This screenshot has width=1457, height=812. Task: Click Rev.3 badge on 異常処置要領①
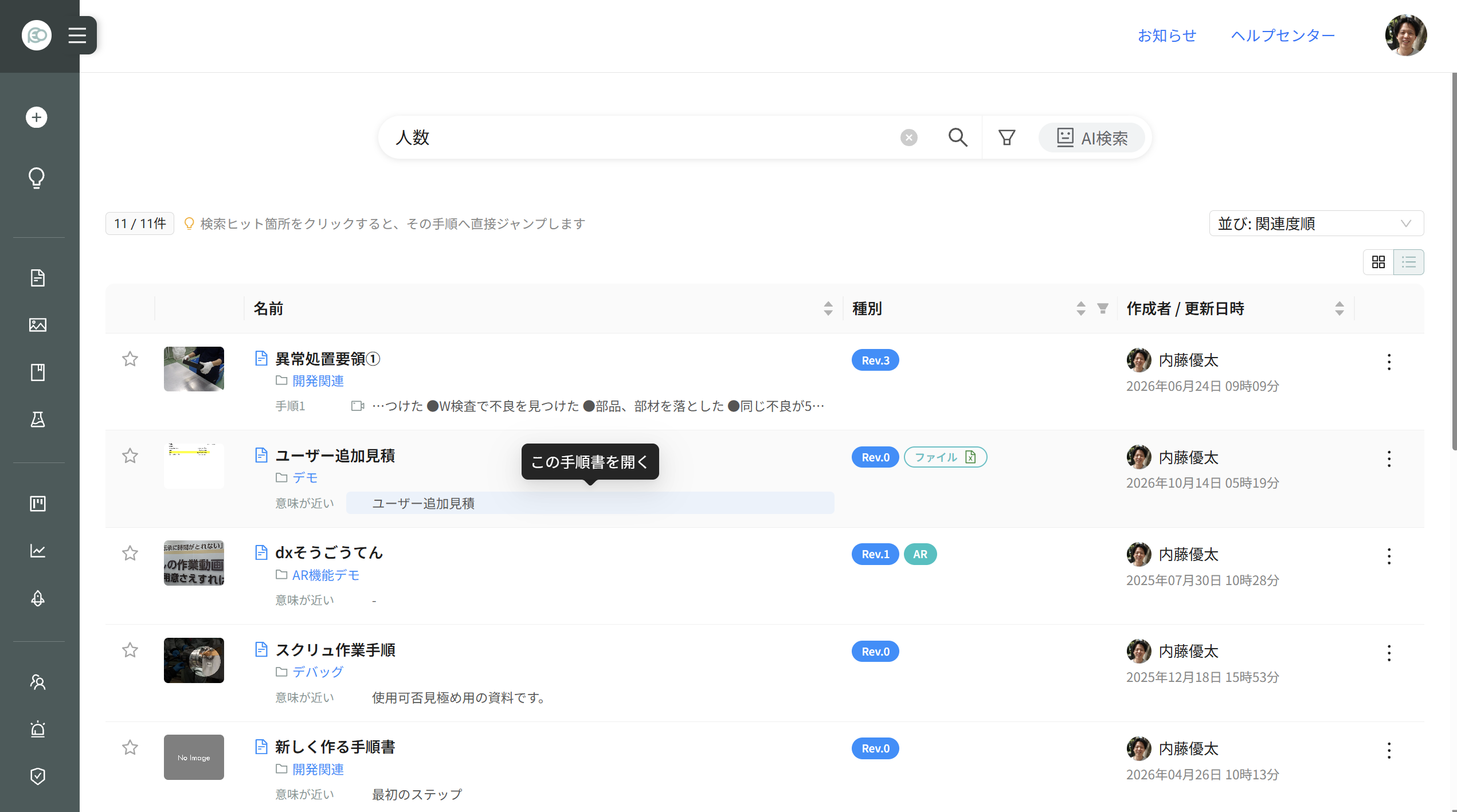pyautogui.click(x=875, y=360)
